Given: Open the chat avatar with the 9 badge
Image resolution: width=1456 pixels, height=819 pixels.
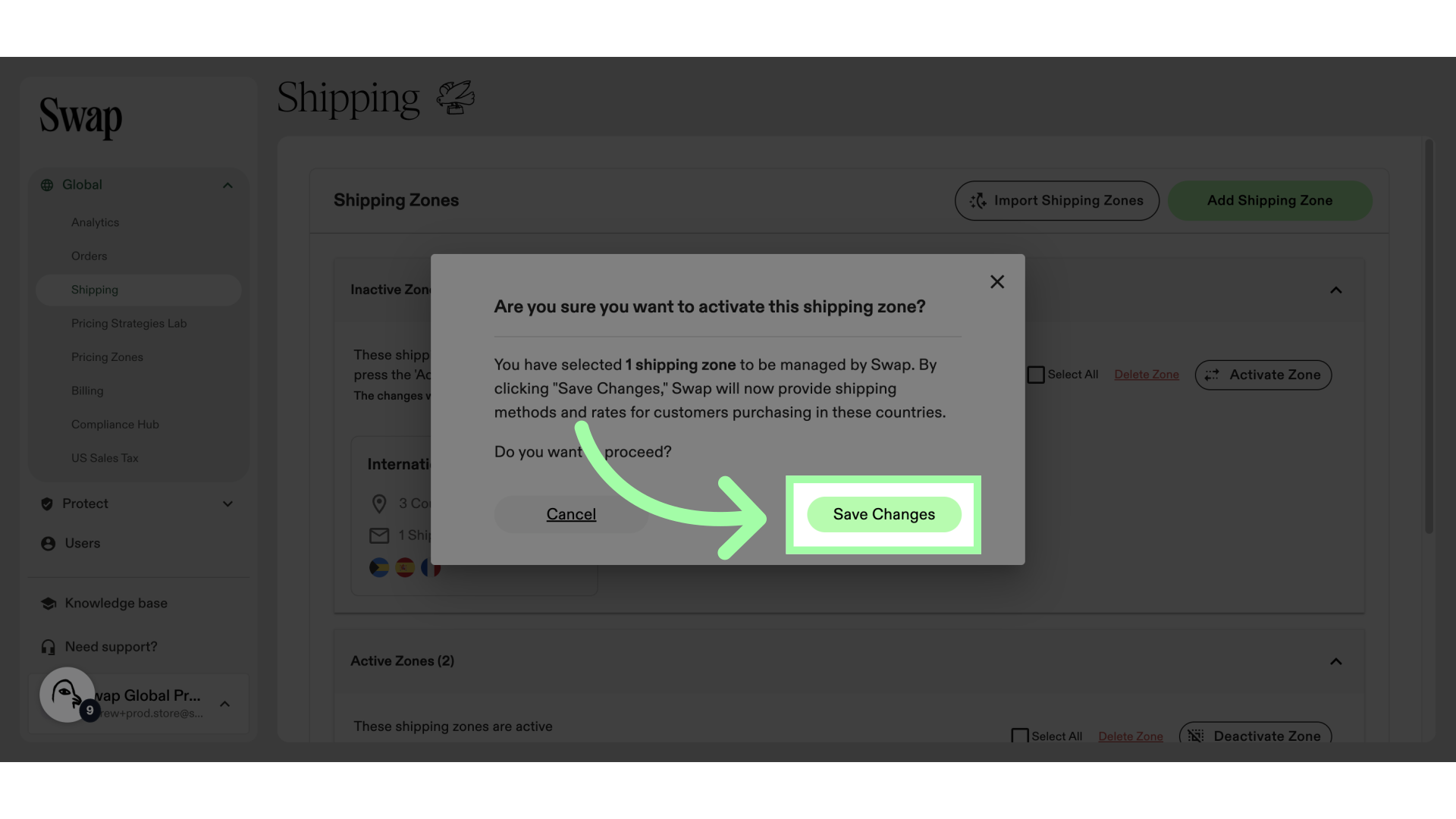Looking at the screenshot, I should [x=67, y=695].
